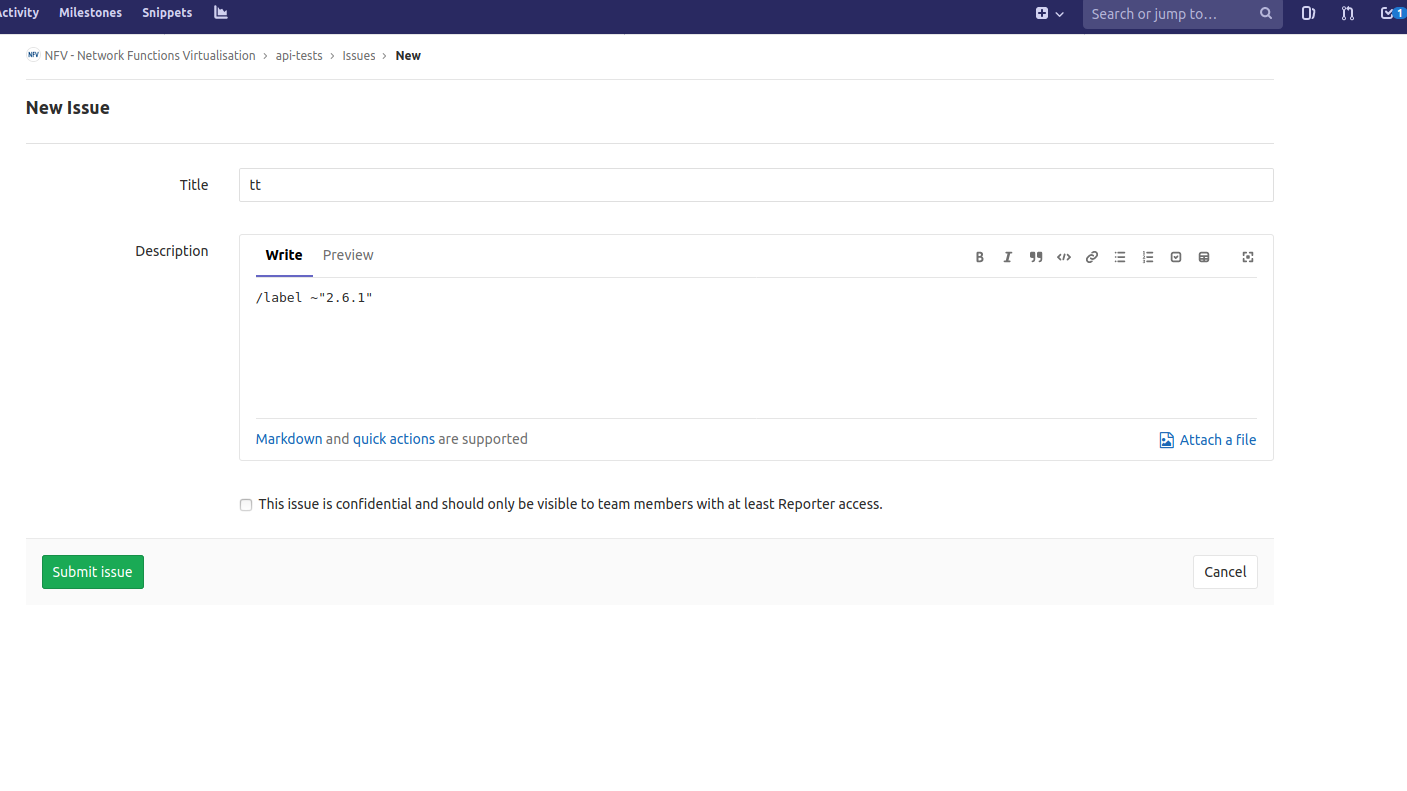Click the Submit issue button
Image resolution: width=1407 pixels, height=791 pixels.
[93, 572]
